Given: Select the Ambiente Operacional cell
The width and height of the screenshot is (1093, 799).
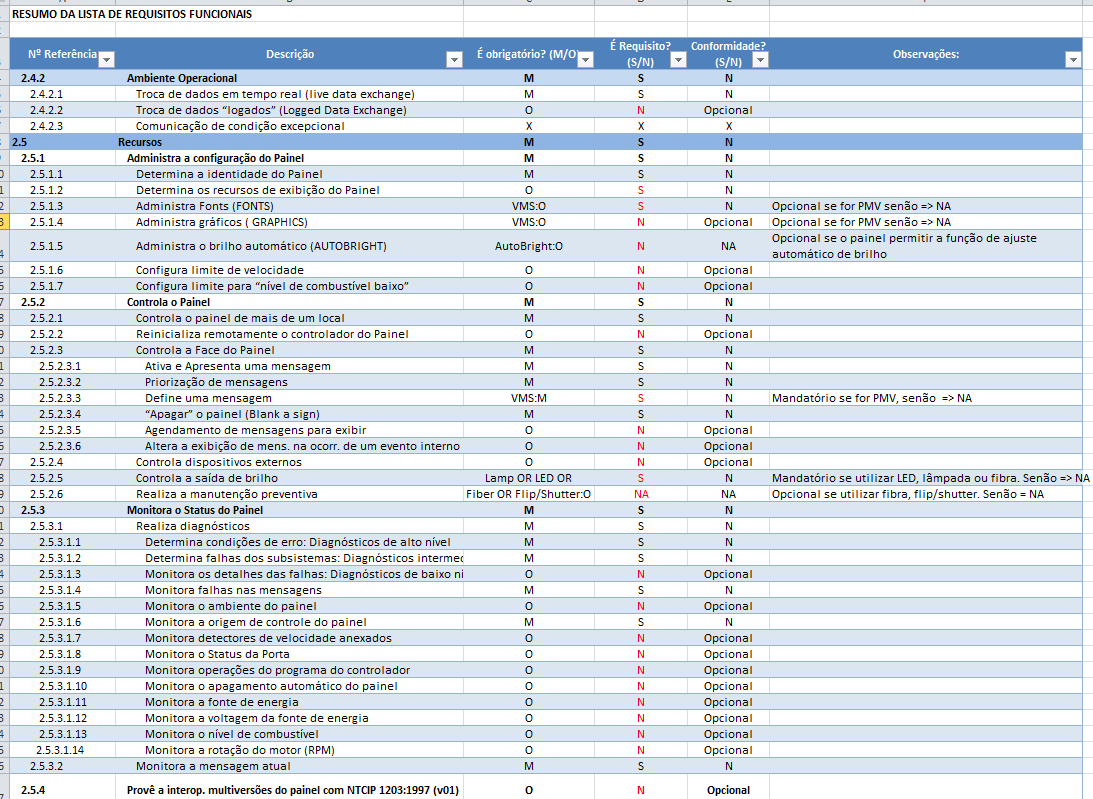Looking at the screenshot, I should [182, 78].
